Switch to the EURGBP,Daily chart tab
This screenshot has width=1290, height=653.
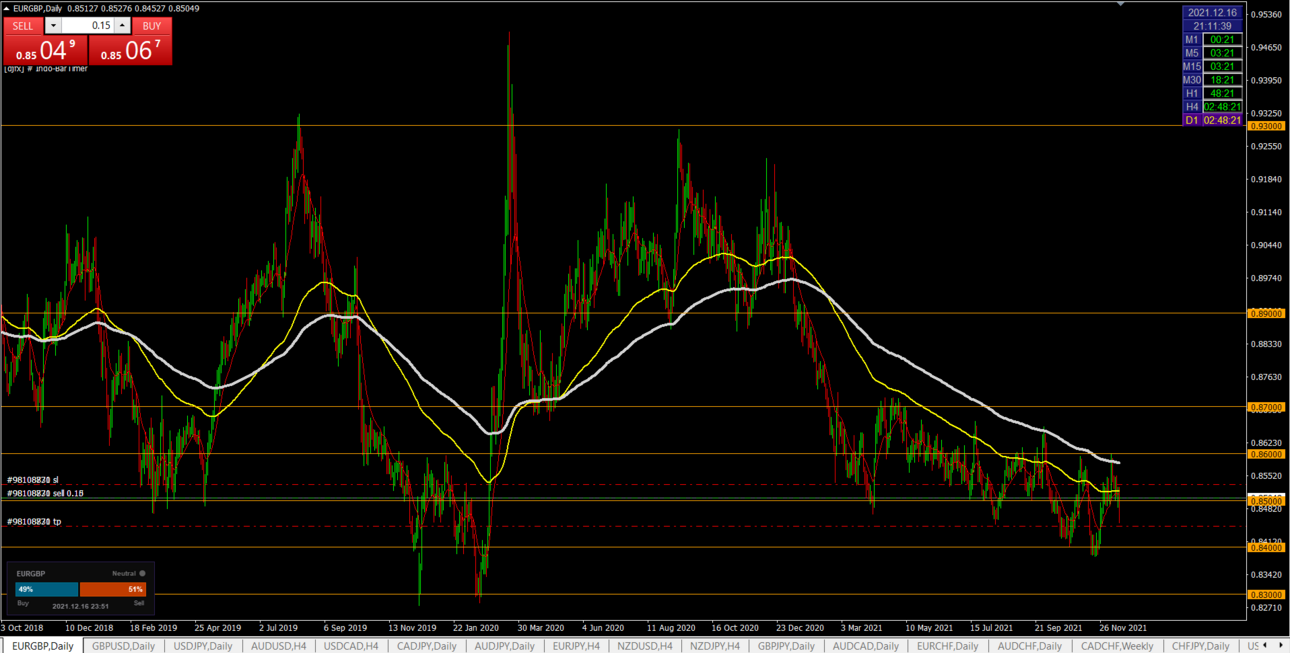(x=42, y=646)
